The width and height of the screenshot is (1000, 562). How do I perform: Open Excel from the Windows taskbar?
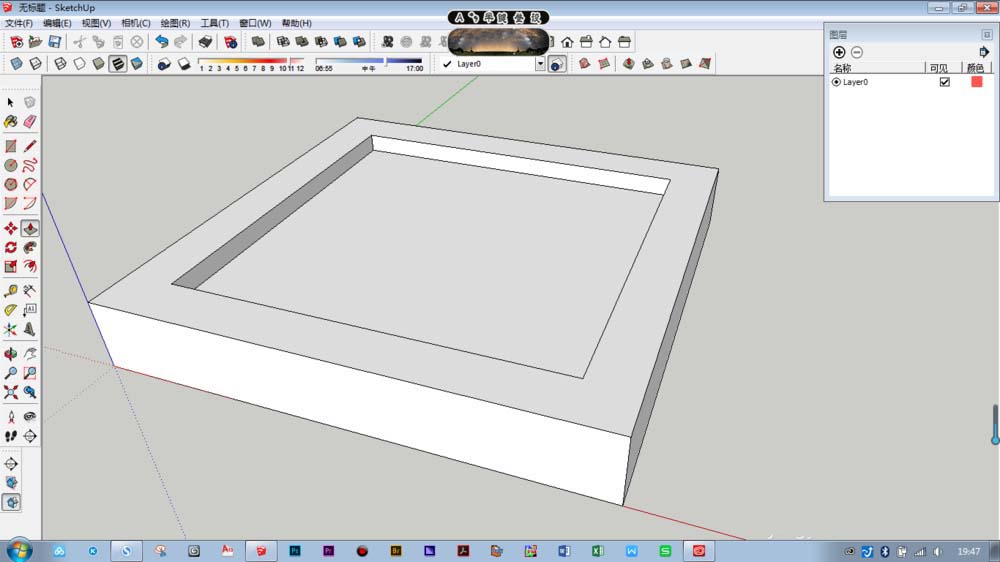coord(597,551)
